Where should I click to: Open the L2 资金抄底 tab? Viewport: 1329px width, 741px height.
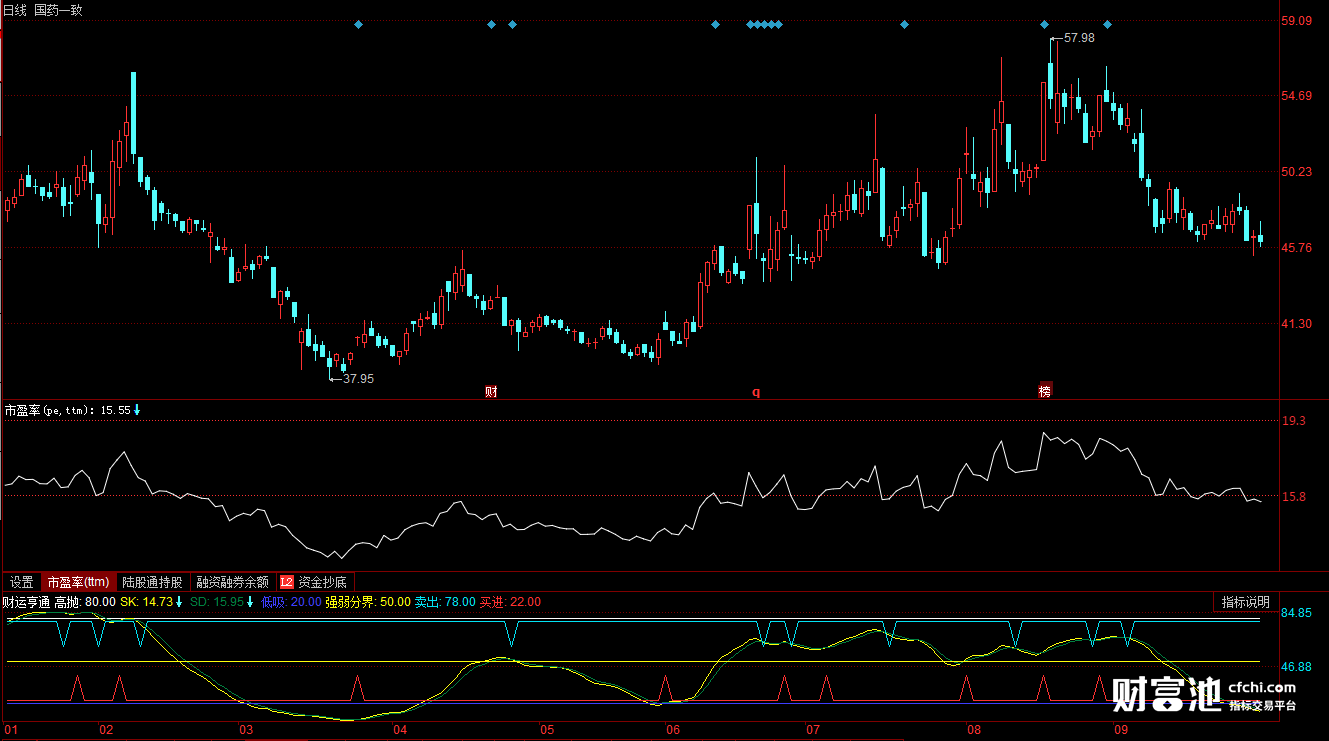coord(315,582)
